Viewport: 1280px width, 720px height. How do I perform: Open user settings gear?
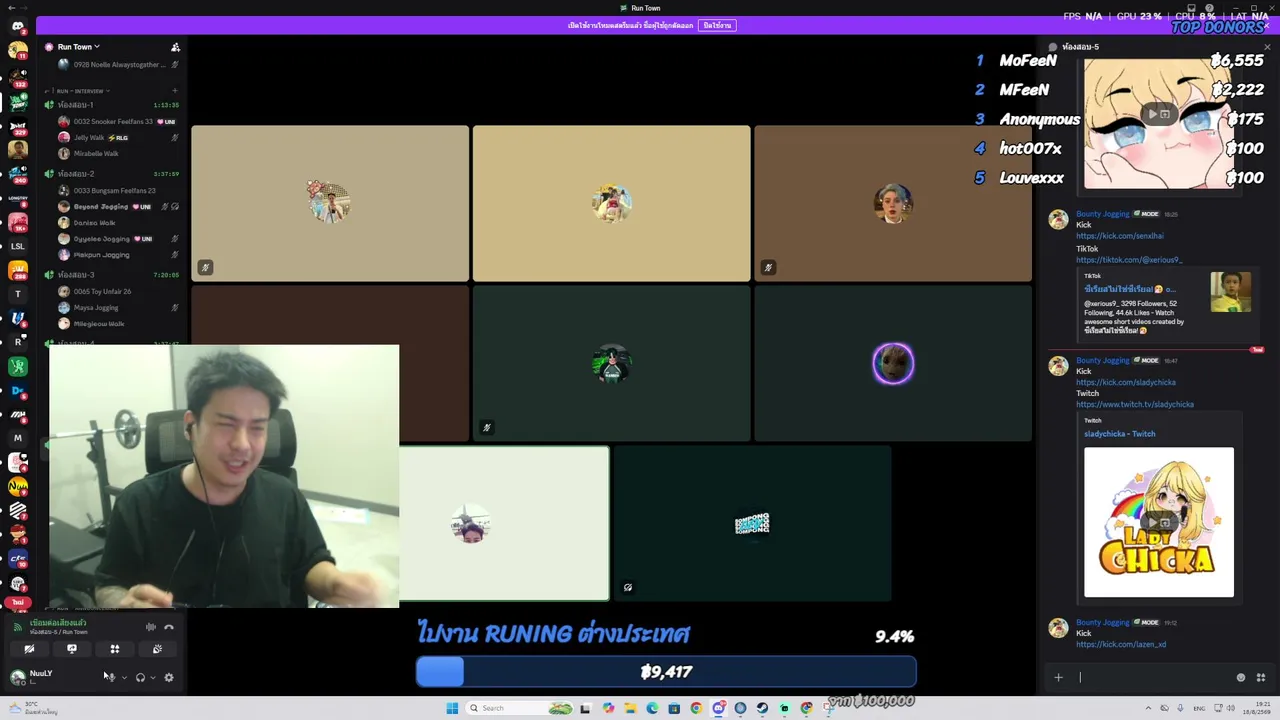169,677
